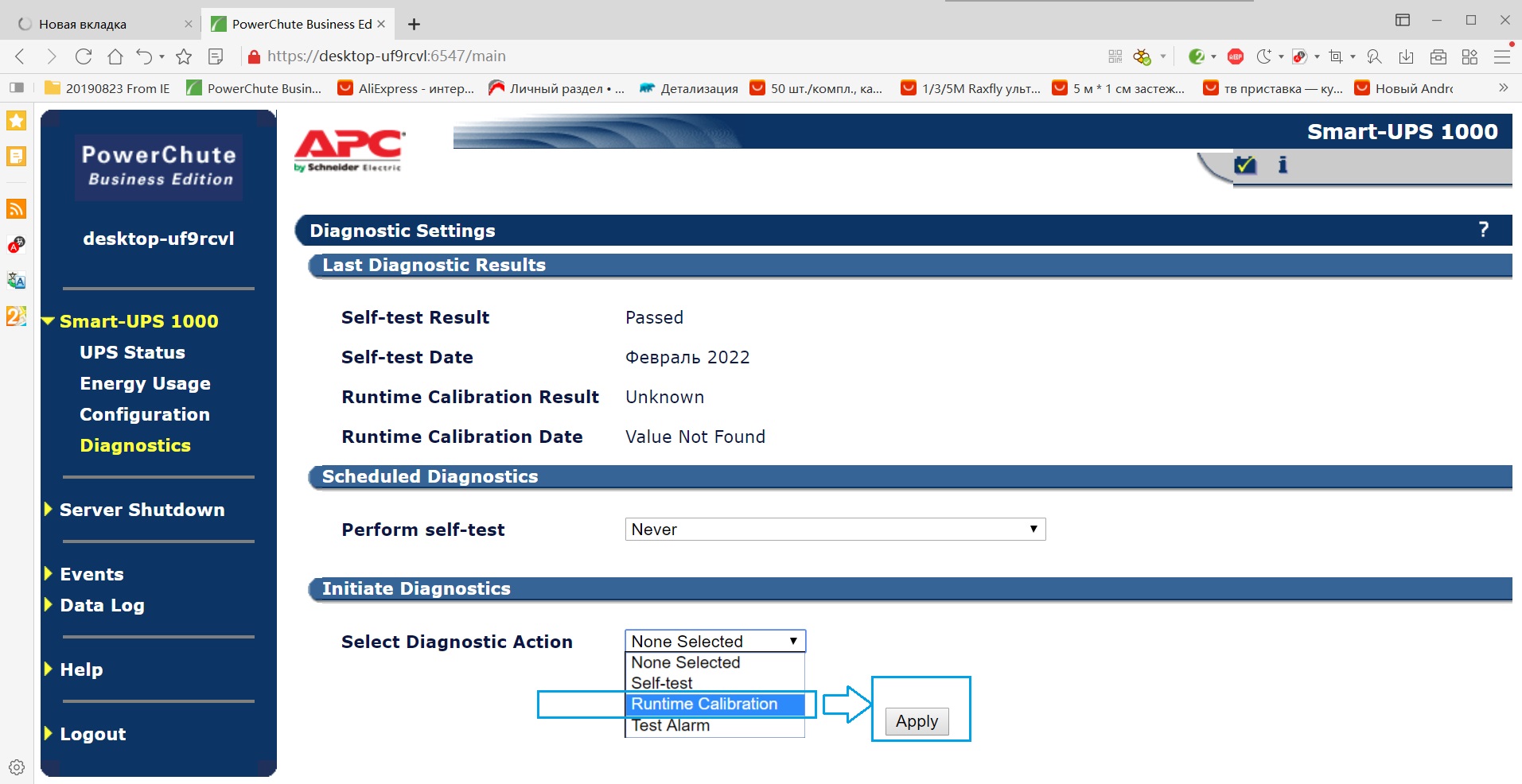Reload the PowerChute page
This screenshot has width=1522, height=784.
point(84,56)
